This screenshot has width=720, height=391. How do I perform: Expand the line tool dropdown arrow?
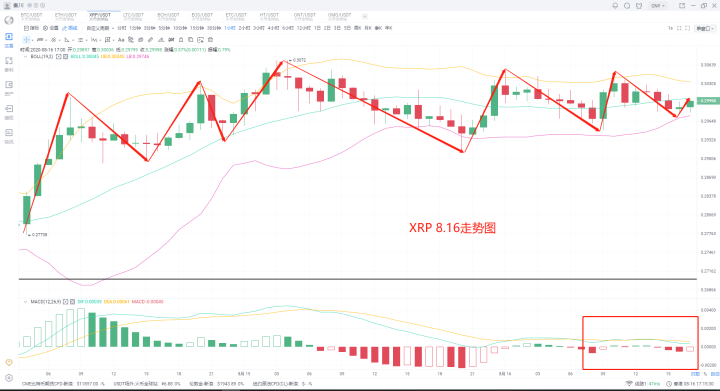pyautogui.click(x=46, y=40)
